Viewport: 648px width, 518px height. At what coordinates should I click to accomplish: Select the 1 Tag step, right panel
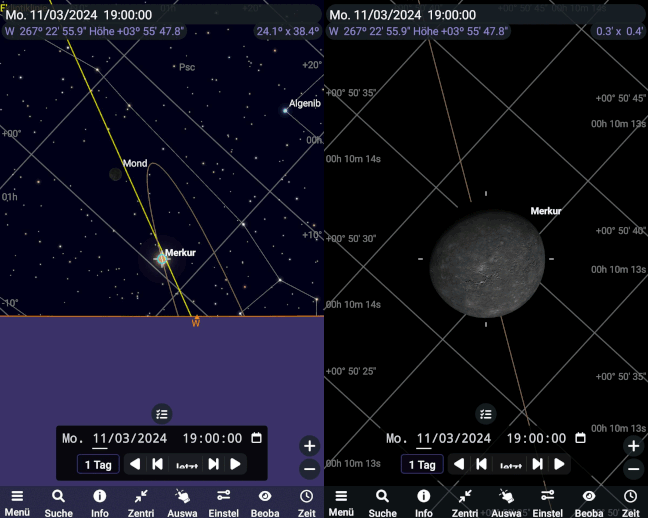point(422,465)
